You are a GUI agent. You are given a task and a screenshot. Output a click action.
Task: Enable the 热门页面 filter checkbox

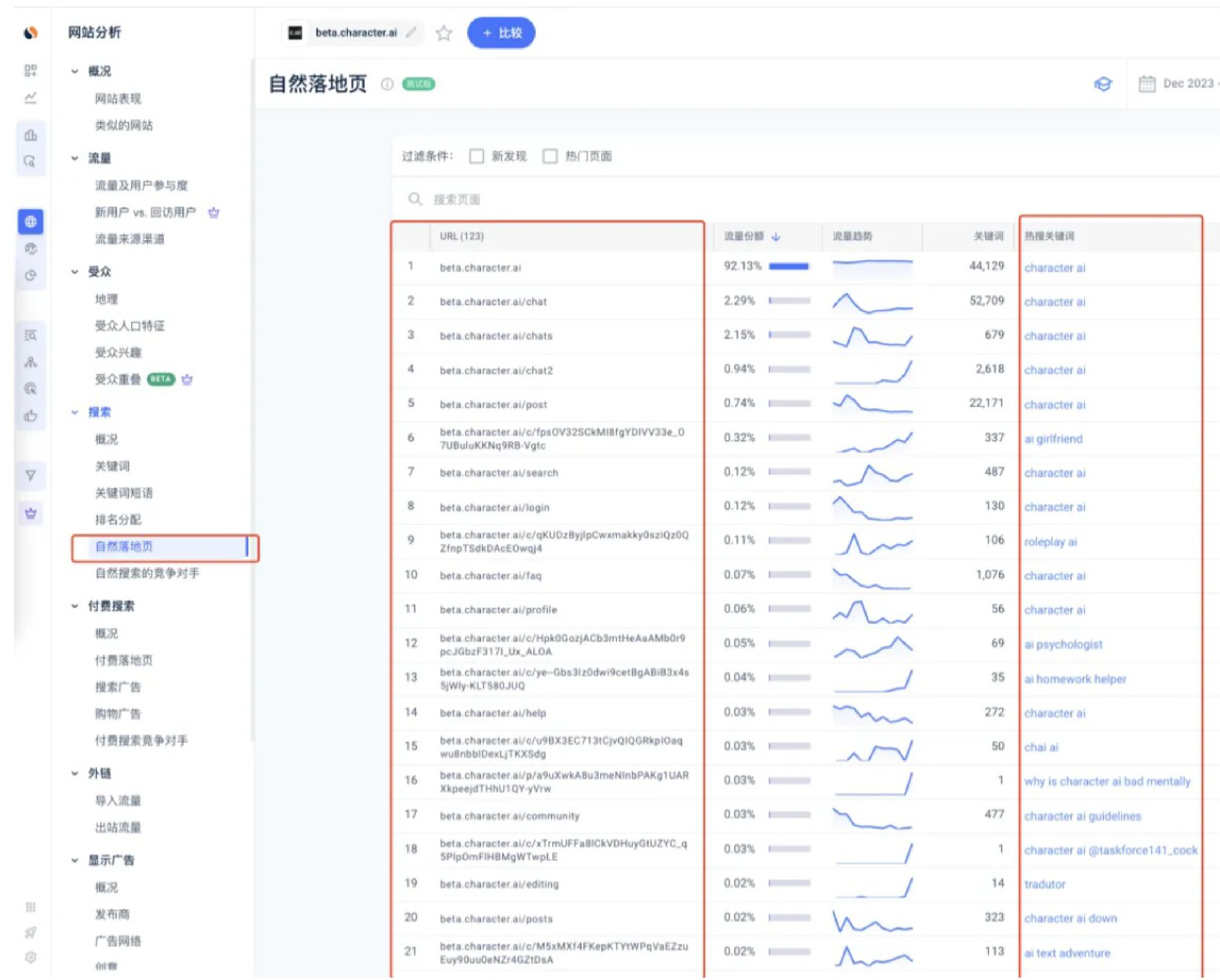[550, 156]
